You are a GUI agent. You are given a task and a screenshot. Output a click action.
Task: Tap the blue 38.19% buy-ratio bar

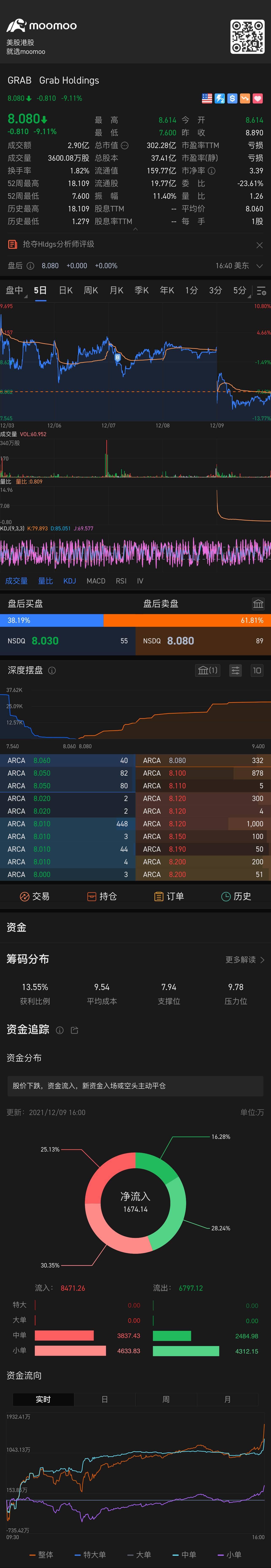(x=52, y=620)
